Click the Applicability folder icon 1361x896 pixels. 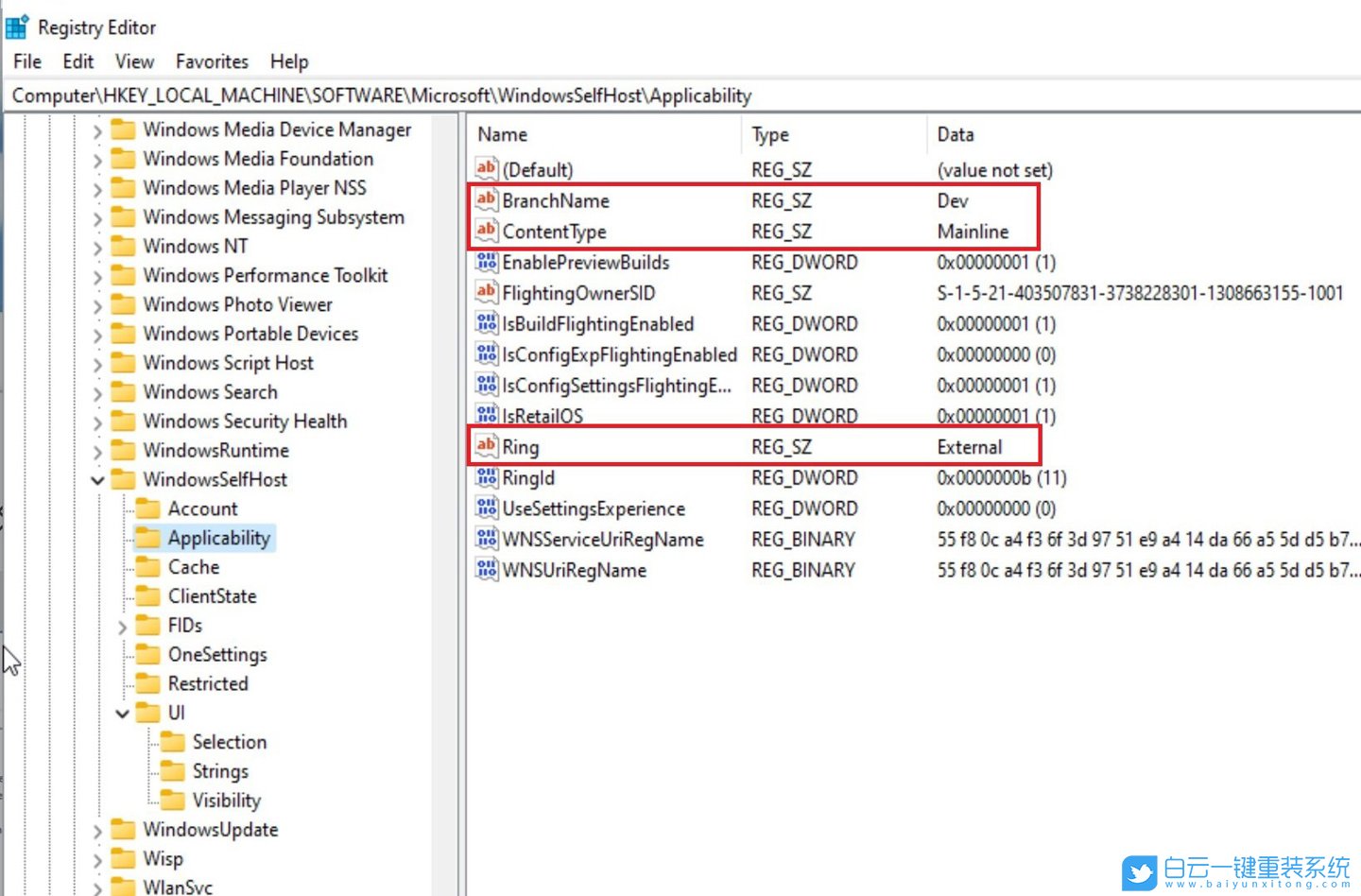click(x=147, y=538)
